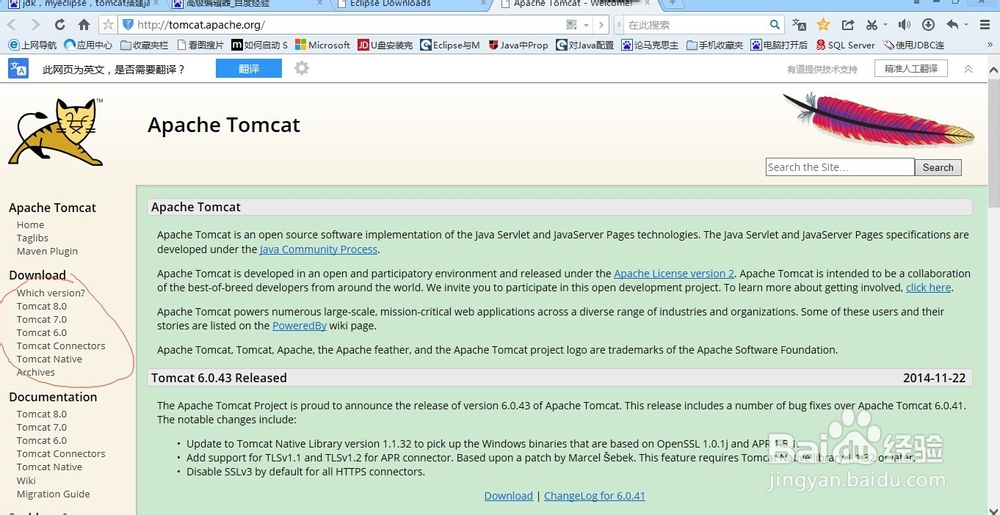Reload the Tomcat page

pyautogui.click(x=60, y=25)
